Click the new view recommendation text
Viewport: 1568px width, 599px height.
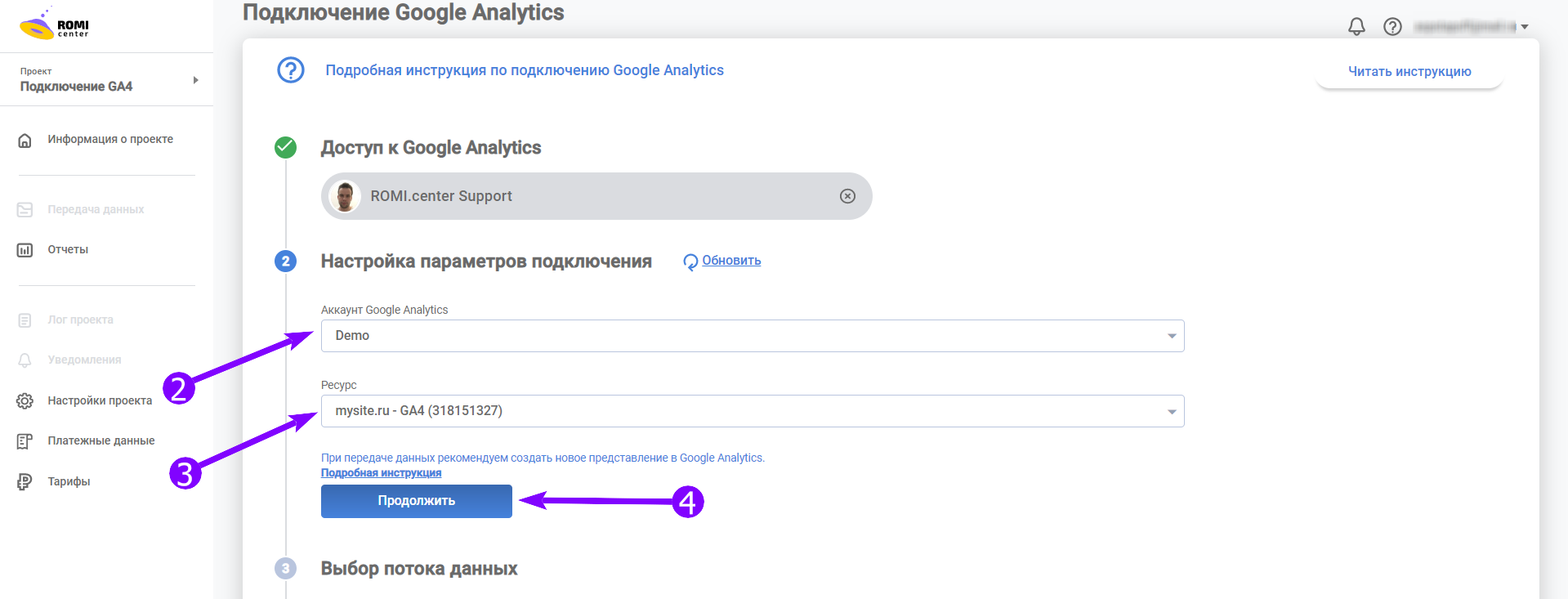(543, 458)
